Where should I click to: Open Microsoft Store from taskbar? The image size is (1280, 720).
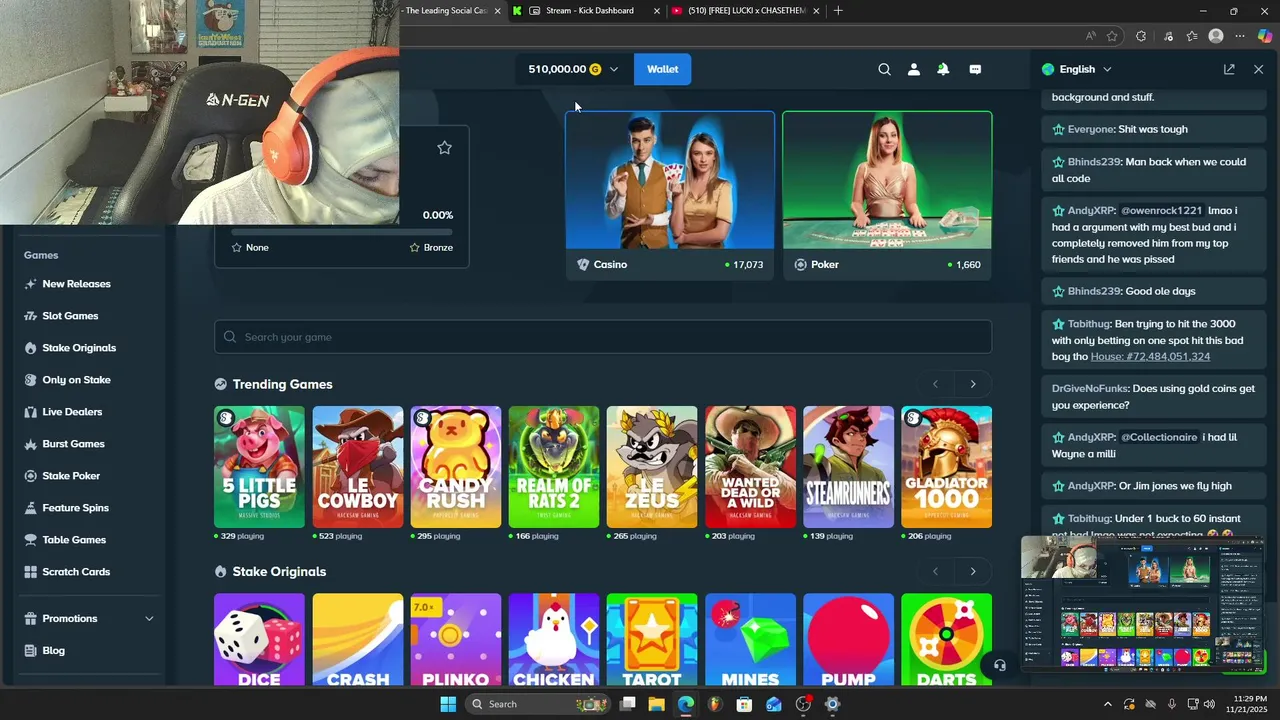(x=744, y=704)
